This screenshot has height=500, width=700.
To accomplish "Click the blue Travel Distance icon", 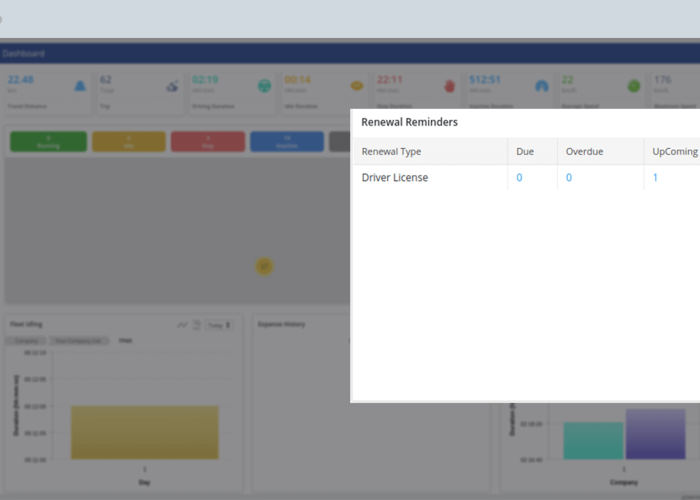I will tap(80, 86).
